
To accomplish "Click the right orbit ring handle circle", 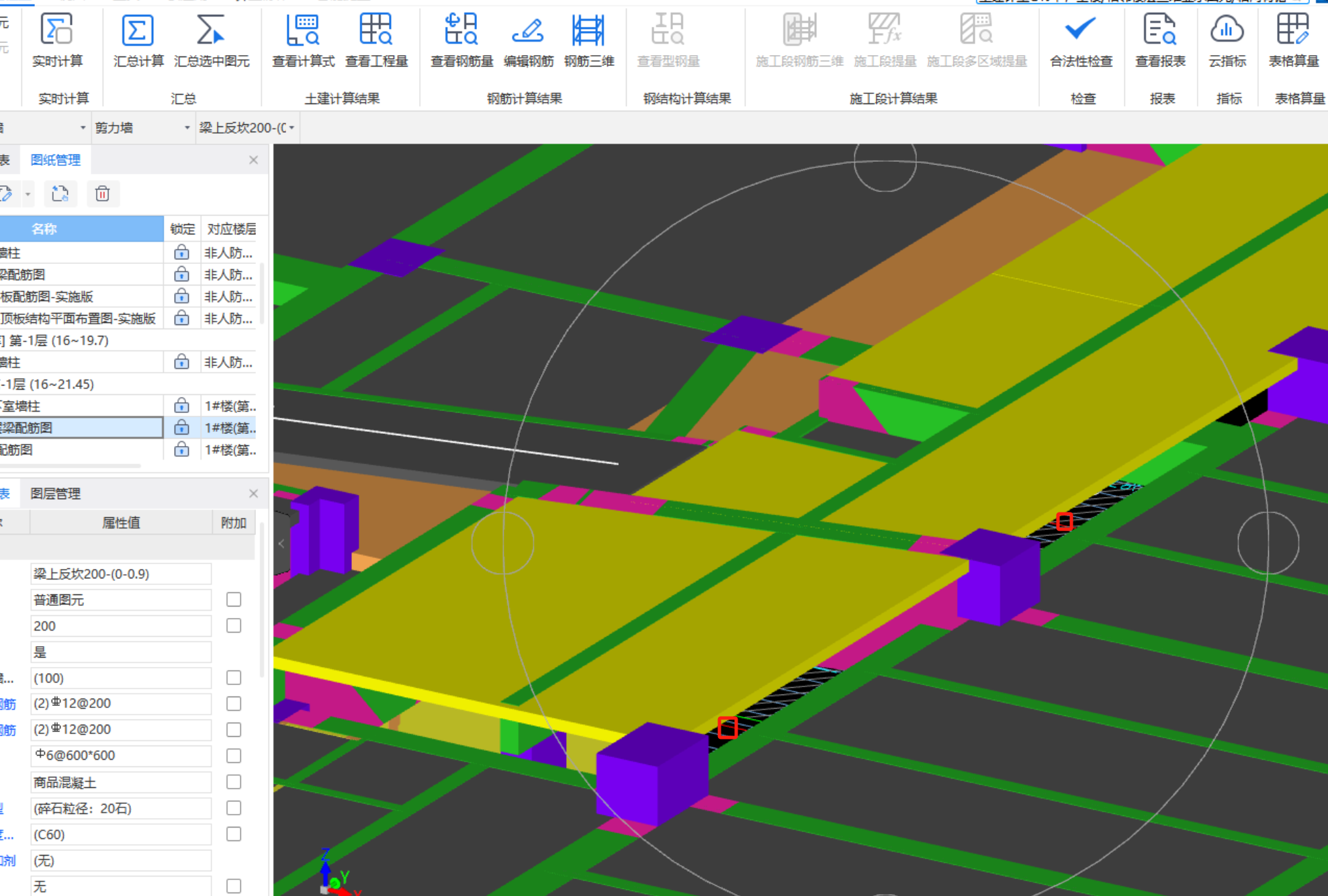I will point(1268,543).
